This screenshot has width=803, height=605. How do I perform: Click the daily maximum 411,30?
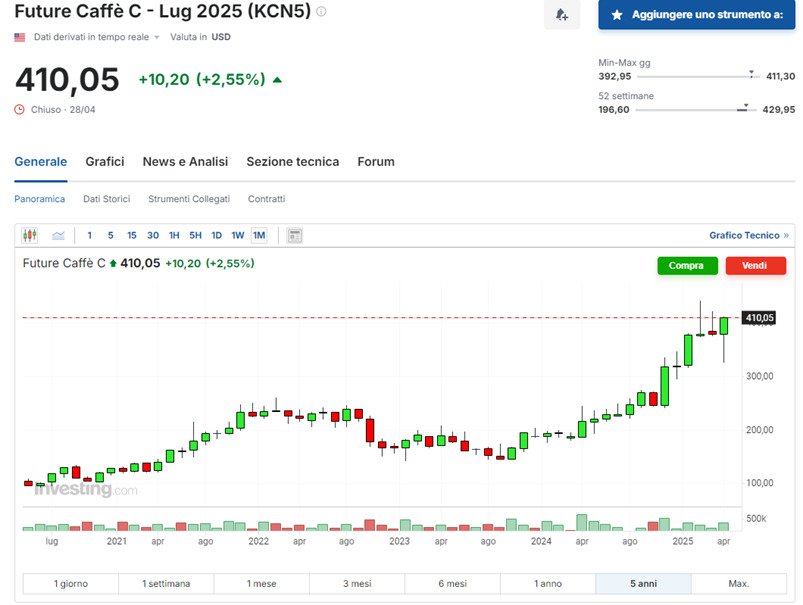(x=780, y=76)
